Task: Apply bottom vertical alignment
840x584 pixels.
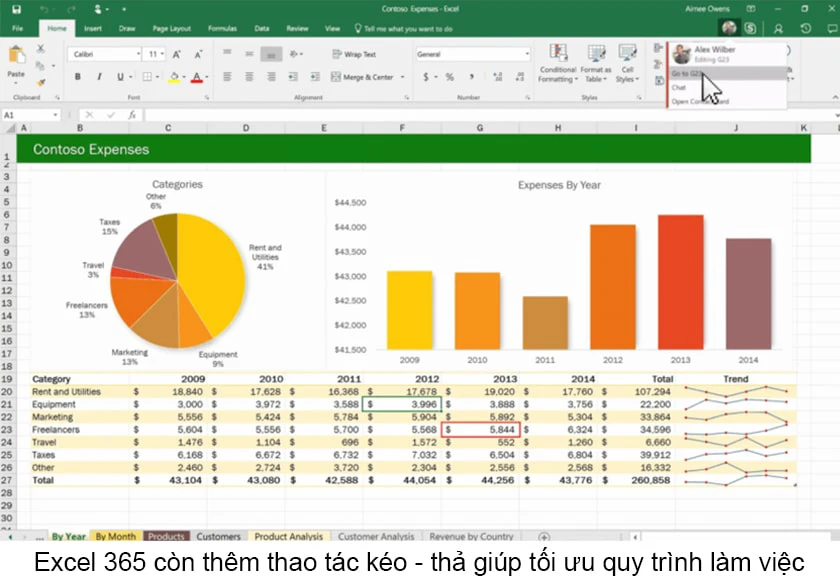Action: click(x=271, y=54)
